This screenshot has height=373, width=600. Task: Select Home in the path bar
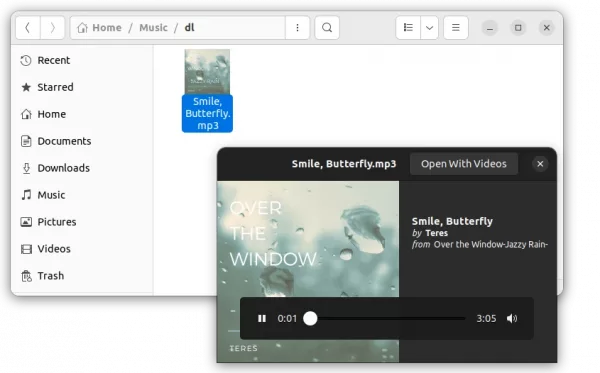pyautogui.click(x=99, y=28)
